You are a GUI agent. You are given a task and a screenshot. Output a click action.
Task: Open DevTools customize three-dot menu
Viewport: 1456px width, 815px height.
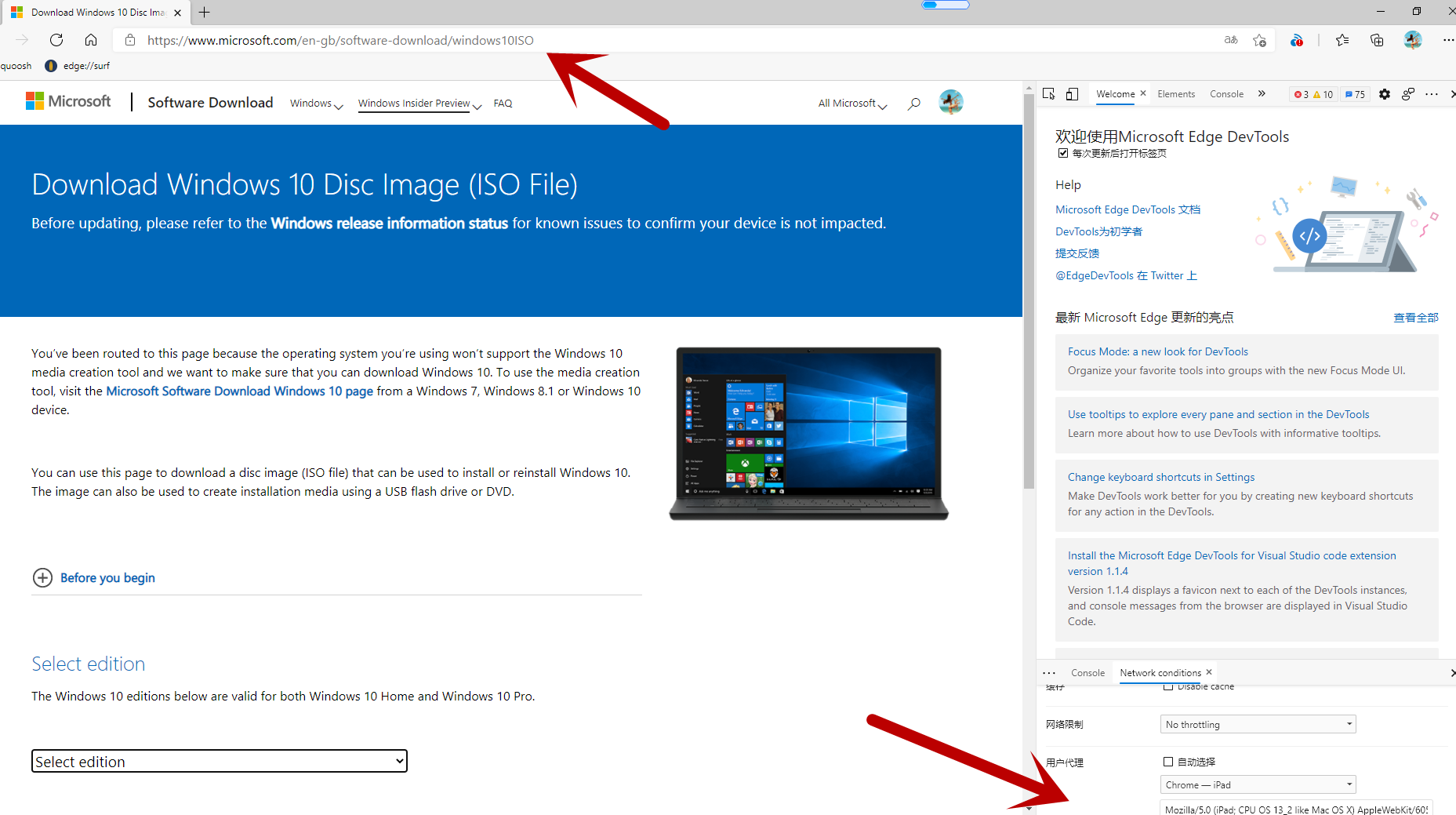[1432, 94]
